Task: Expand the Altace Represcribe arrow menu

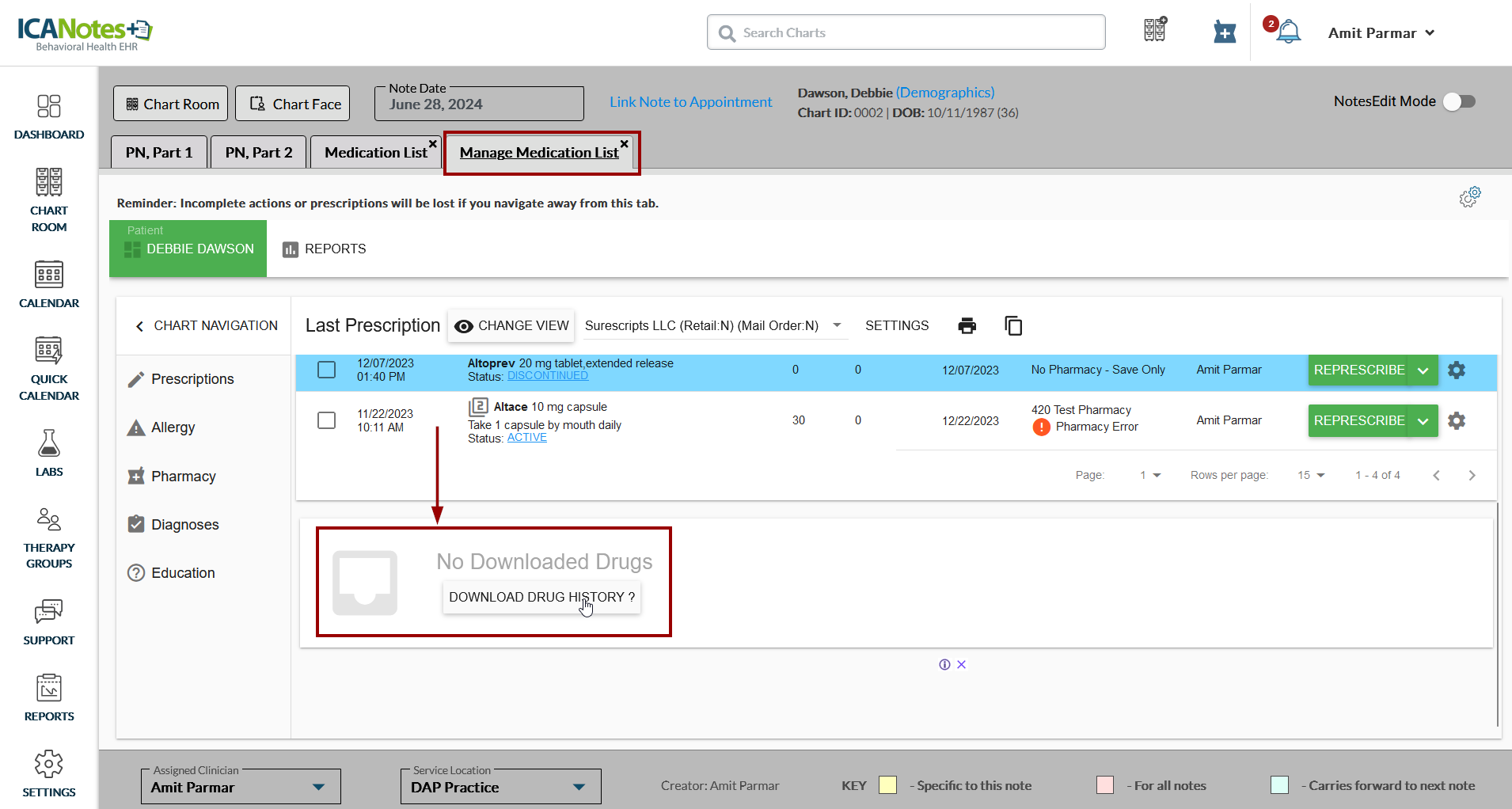Action: click(1423, 421)
